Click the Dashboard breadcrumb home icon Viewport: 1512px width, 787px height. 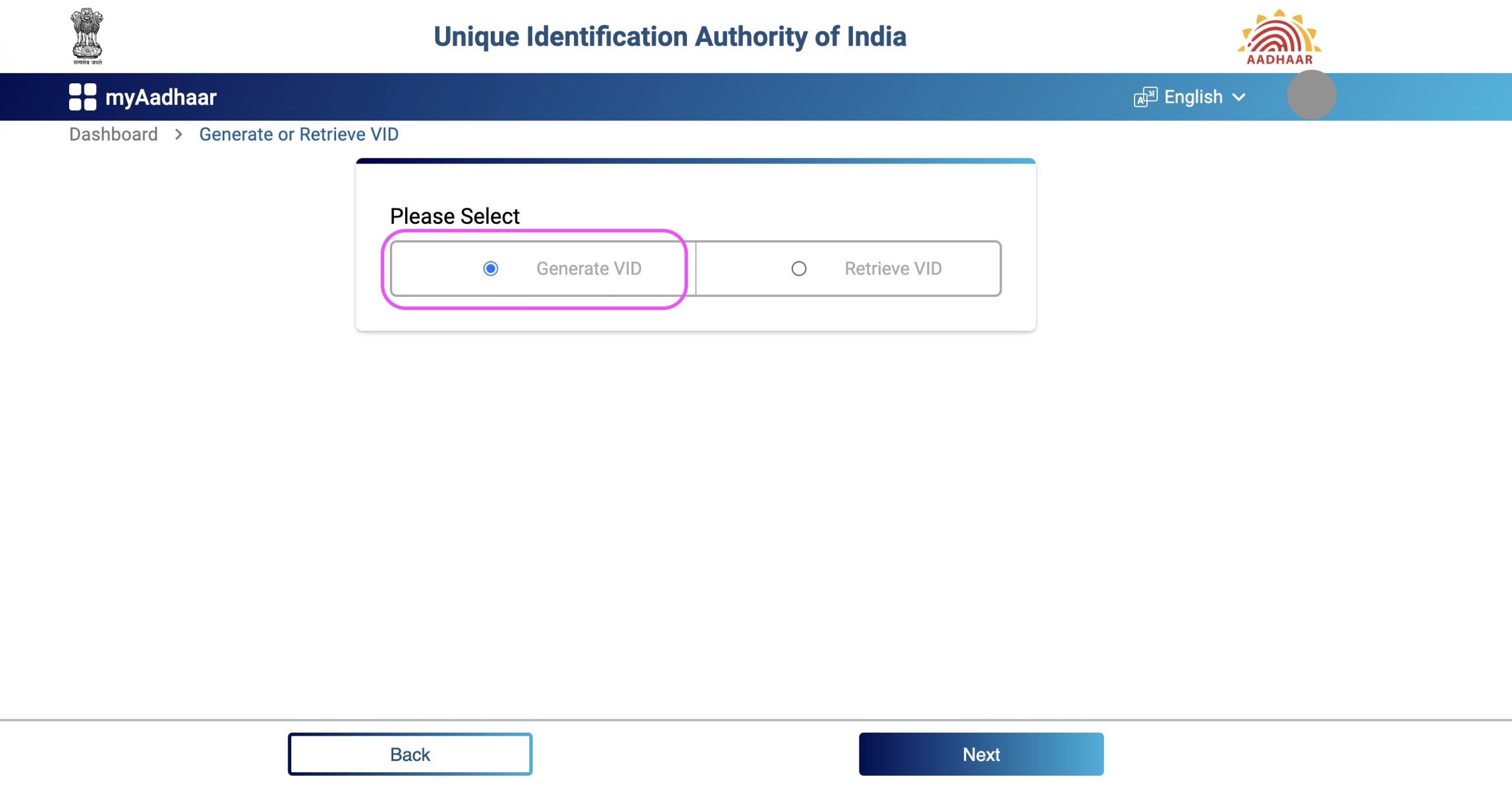pos(113,134)
